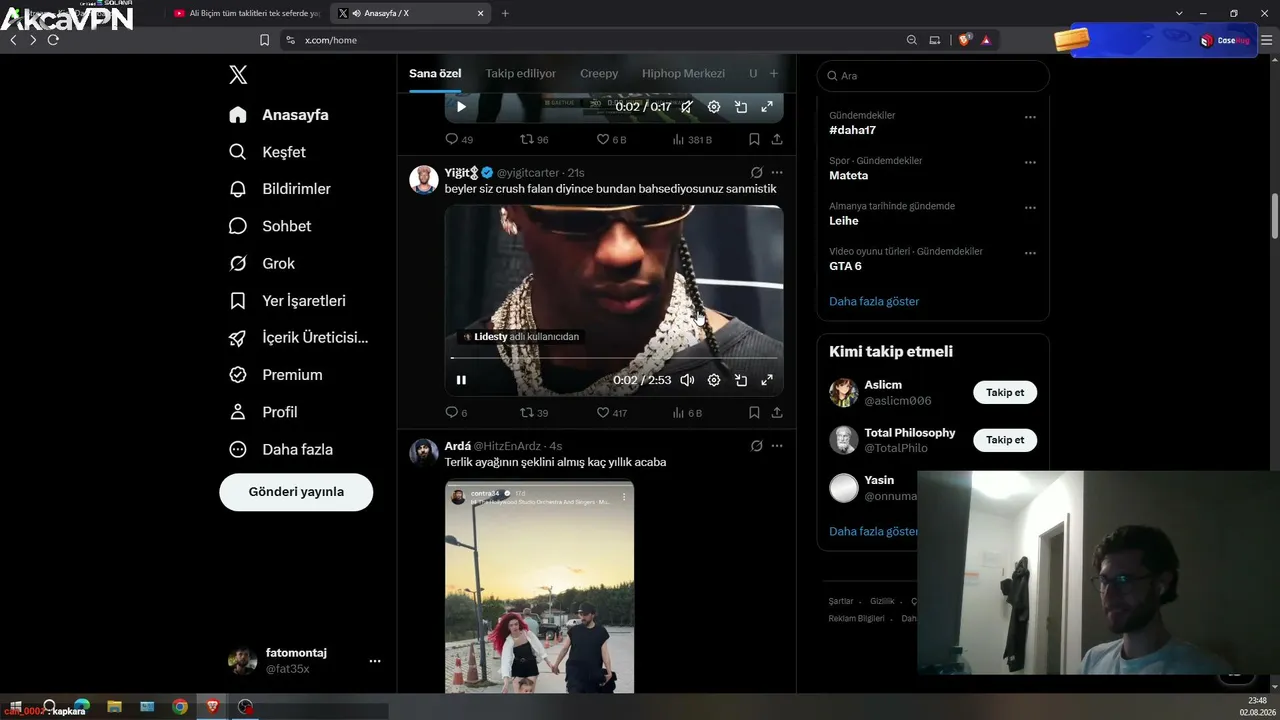Select the Hiphop Merkezi tab
The width and height of the screenshot is (1280, 720).
pyautogui.click(x=683, y=73)
